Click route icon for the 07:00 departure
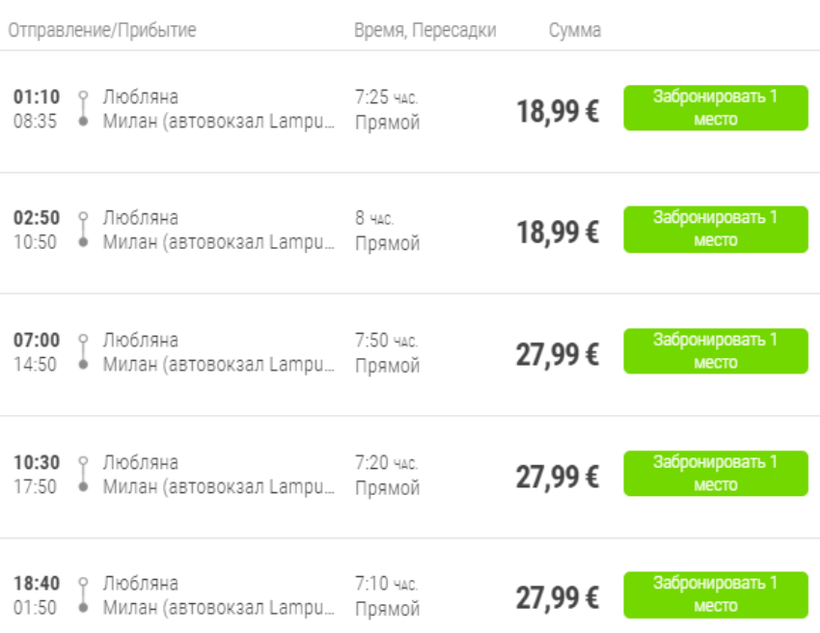This screenshot has width=820, height=633. point(83,352)
